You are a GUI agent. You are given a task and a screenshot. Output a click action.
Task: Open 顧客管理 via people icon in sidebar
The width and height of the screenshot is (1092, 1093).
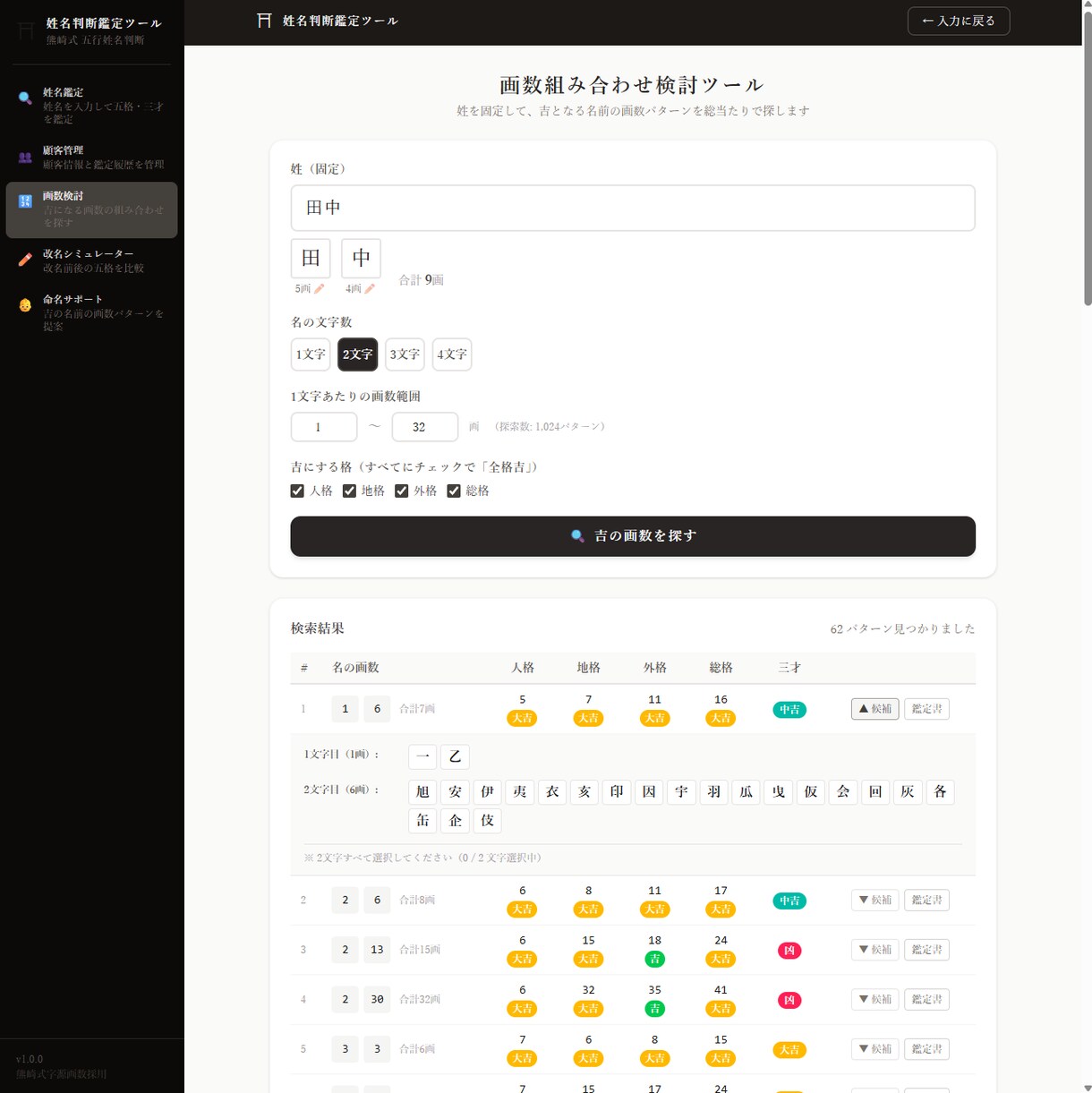[x=25, y=158]
